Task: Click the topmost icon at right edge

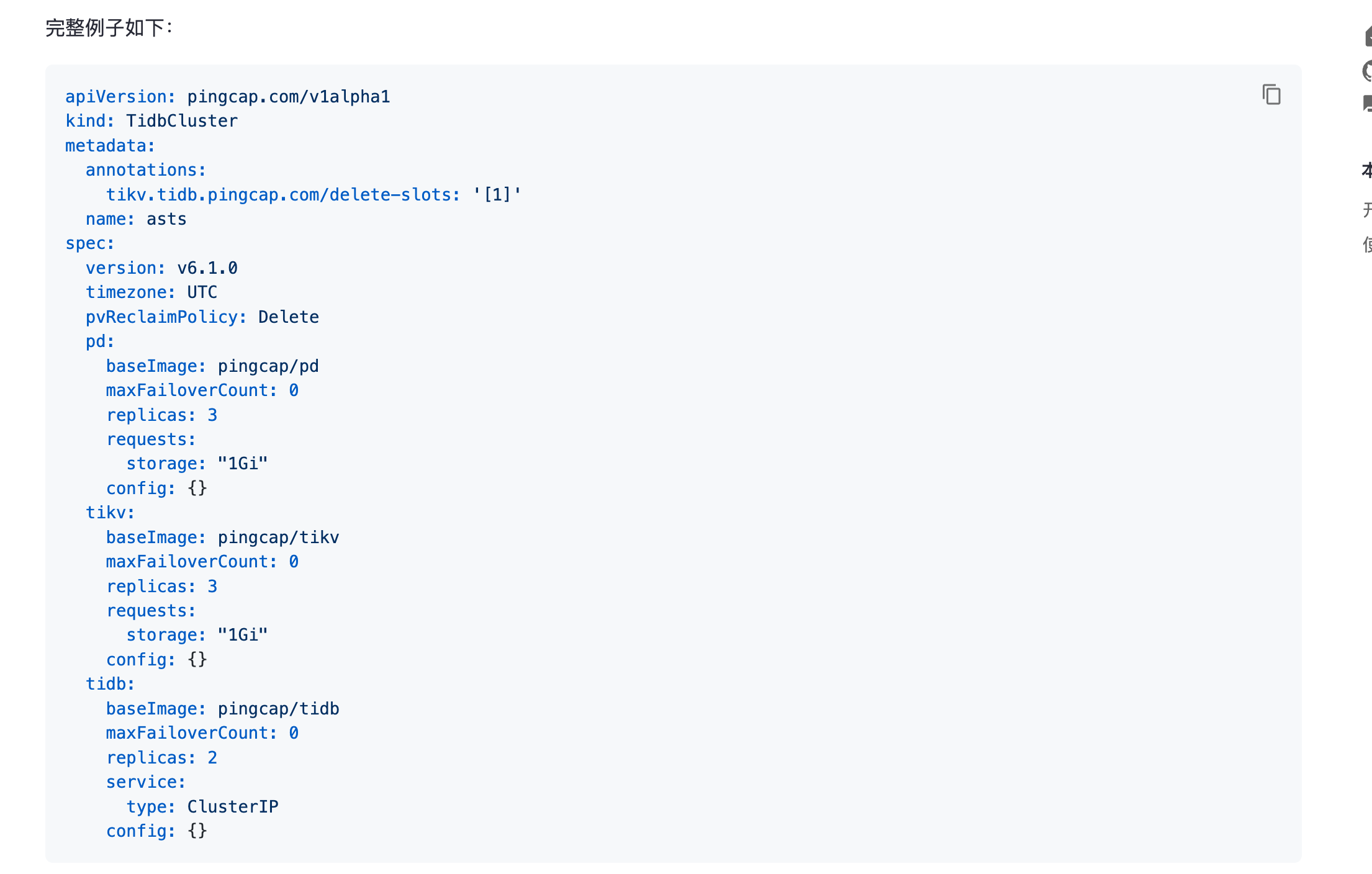Action: (x=1368, y=36)
